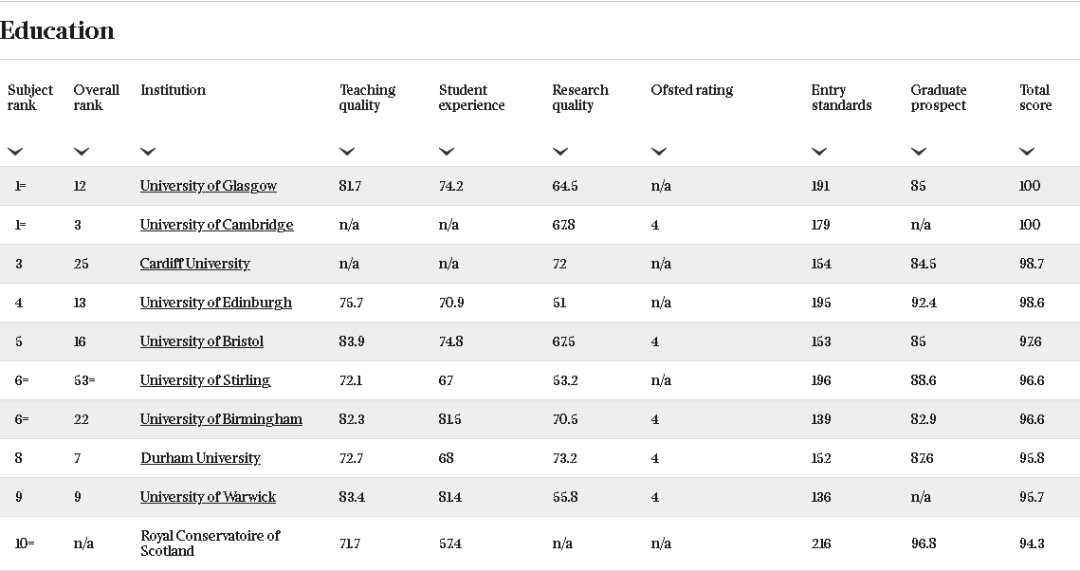
Task: Open the University of Glasgow link
Action: pyautogui.click(x=208, y=186)
